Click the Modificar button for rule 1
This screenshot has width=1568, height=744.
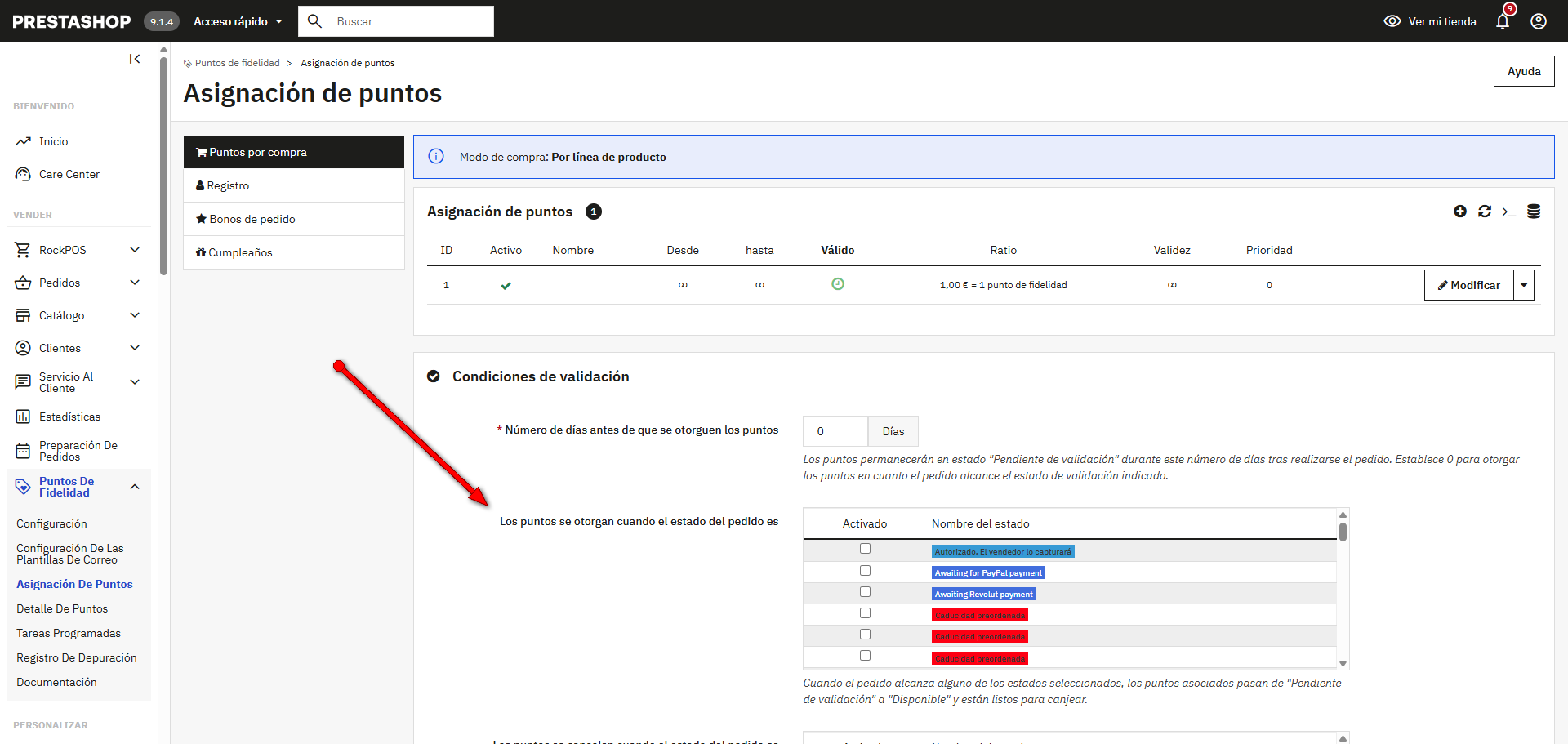click(1469, 285)
